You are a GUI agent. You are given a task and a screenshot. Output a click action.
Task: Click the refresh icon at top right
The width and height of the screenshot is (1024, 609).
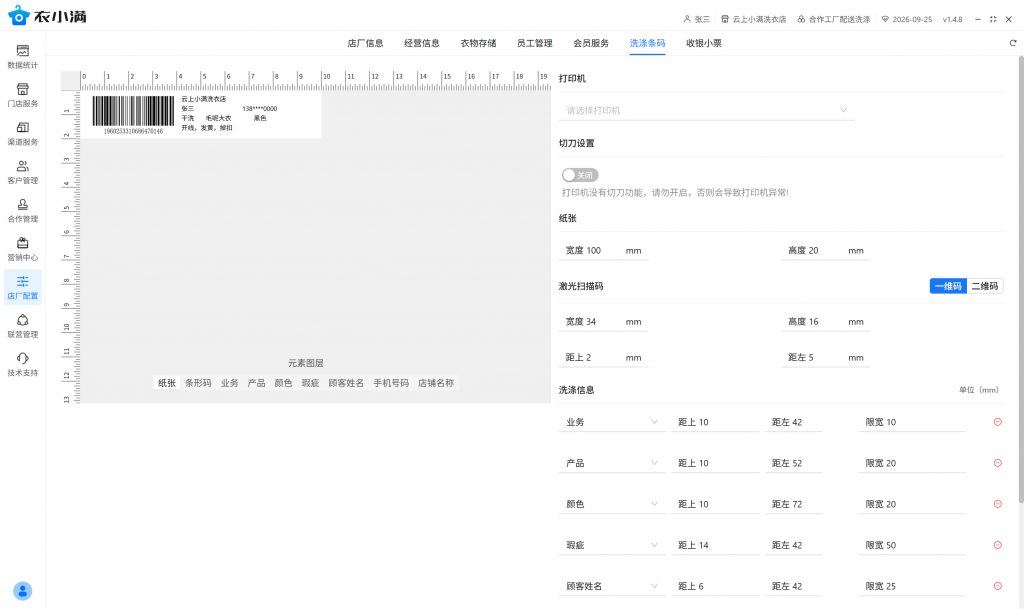point(1013,43)
